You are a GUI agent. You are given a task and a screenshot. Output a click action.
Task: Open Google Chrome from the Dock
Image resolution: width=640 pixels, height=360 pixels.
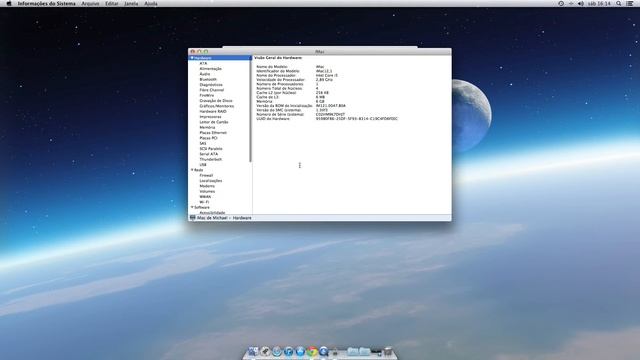(x=312, y=351)
